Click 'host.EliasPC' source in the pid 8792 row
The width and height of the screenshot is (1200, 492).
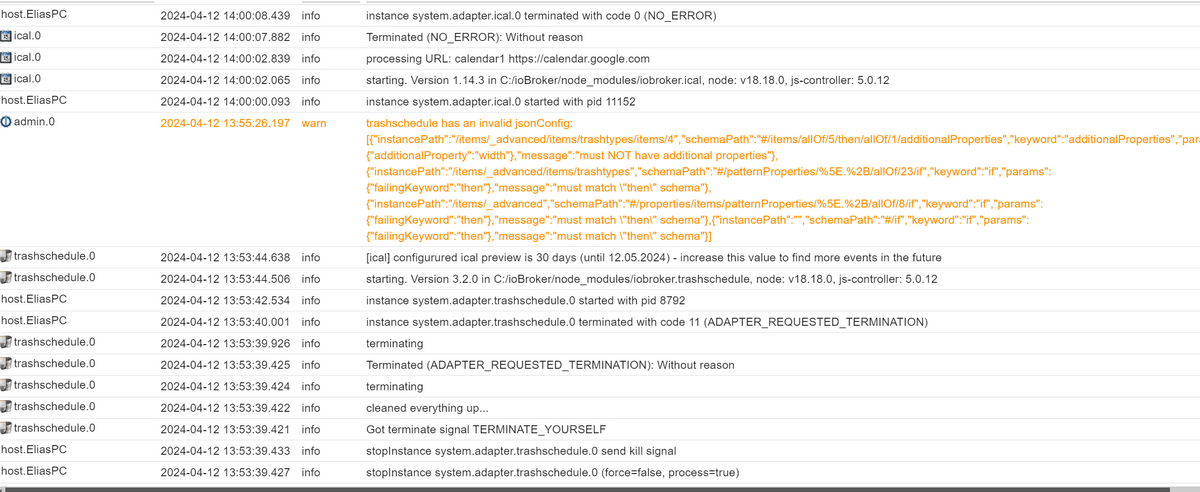[x=34, y=299]
